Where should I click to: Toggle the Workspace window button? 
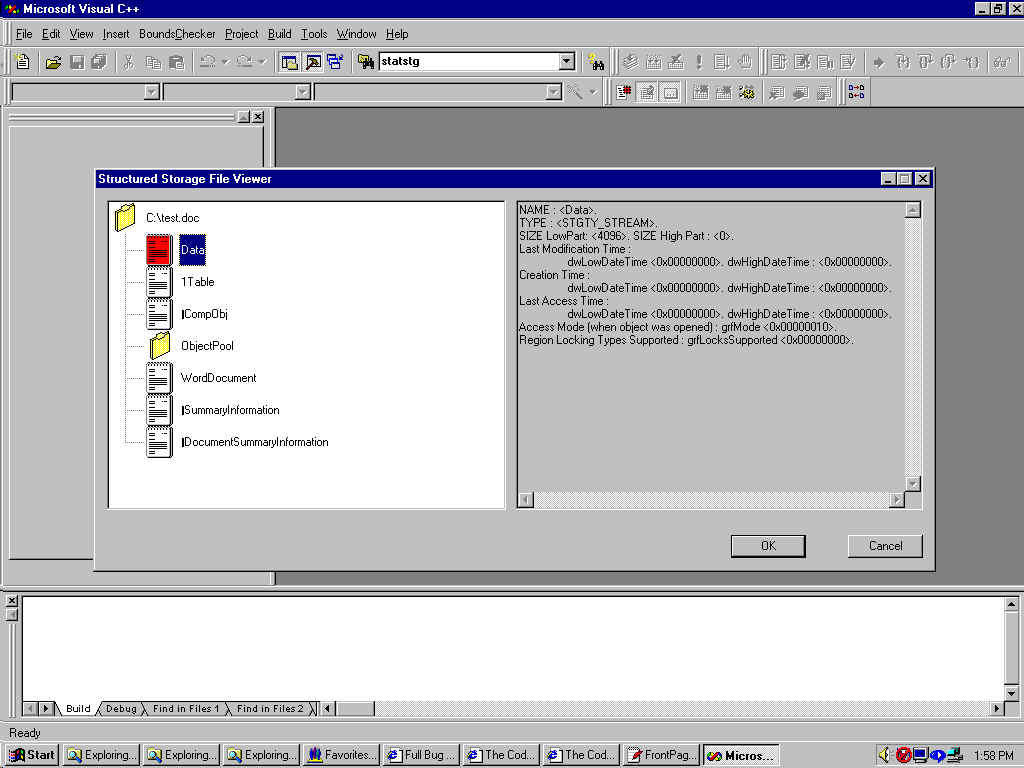289,62
